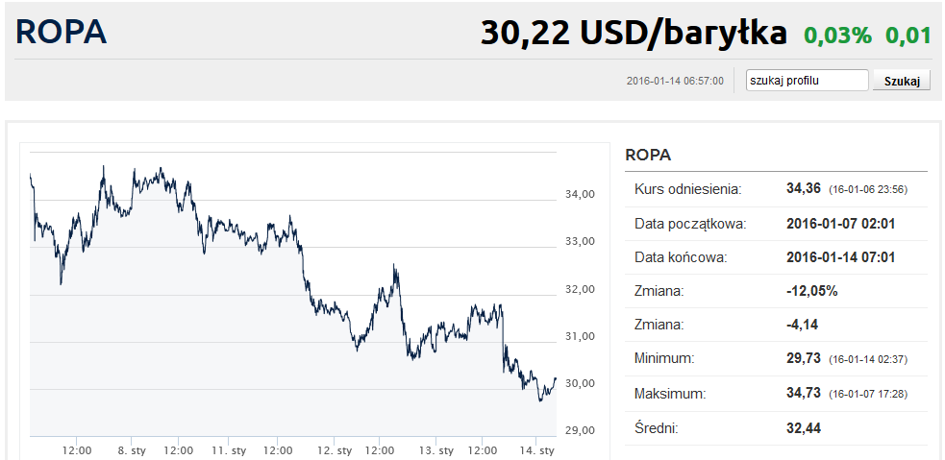
Task: Click the -12,05% Zmiana value
Action: tap(812, 291)
